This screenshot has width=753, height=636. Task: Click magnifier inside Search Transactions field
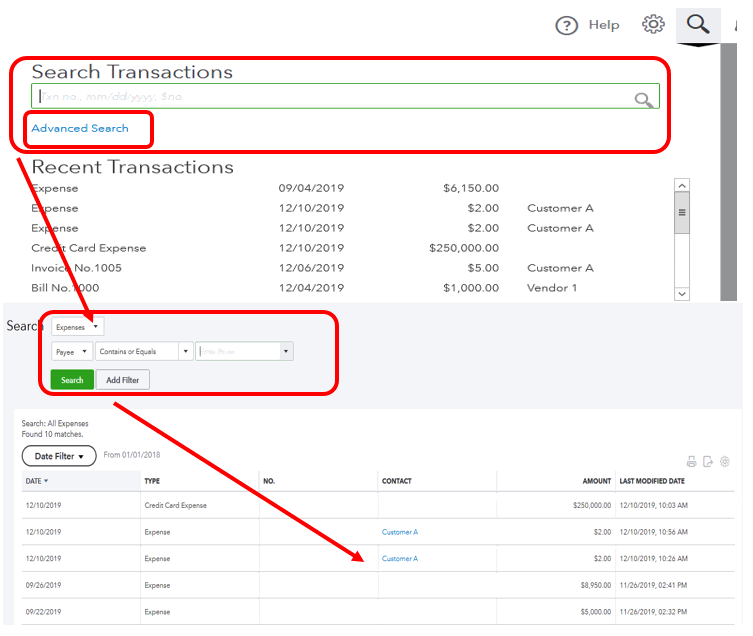[643, 99]
